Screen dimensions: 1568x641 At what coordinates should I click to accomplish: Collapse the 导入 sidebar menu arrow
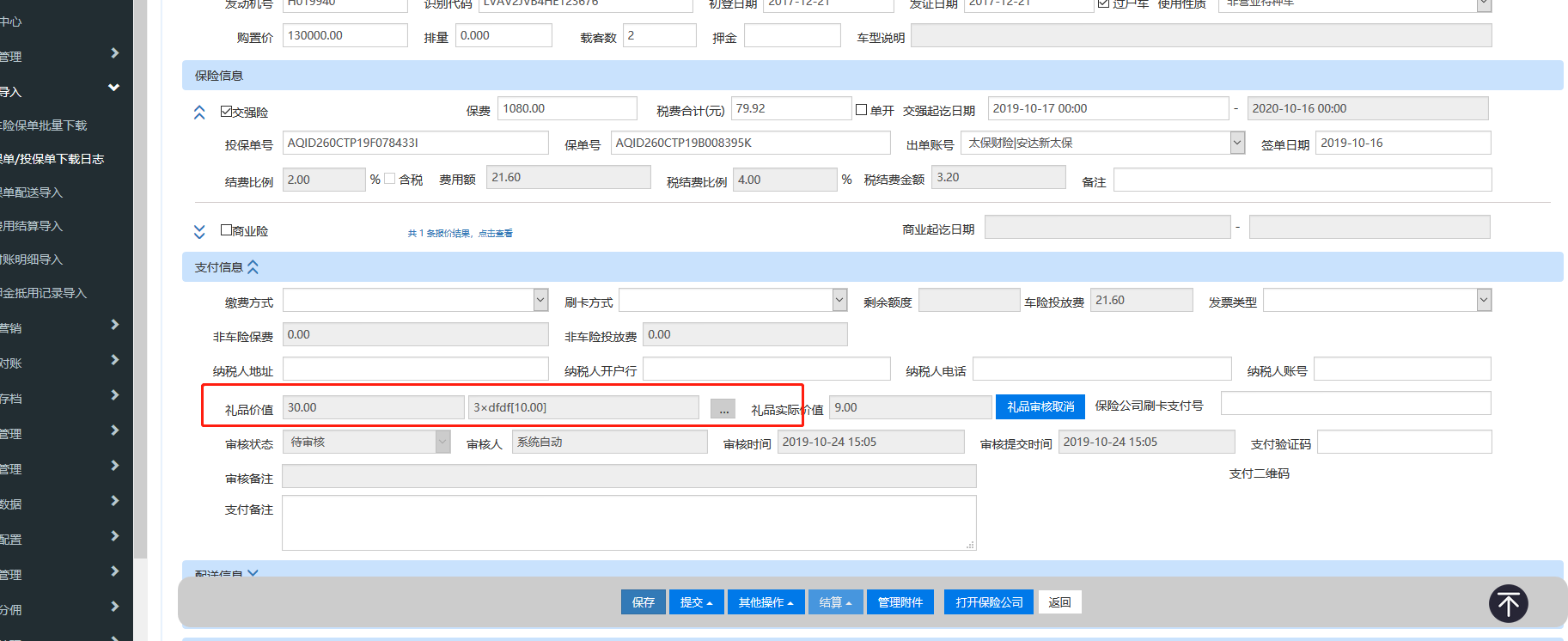click(x=113, y=88)
